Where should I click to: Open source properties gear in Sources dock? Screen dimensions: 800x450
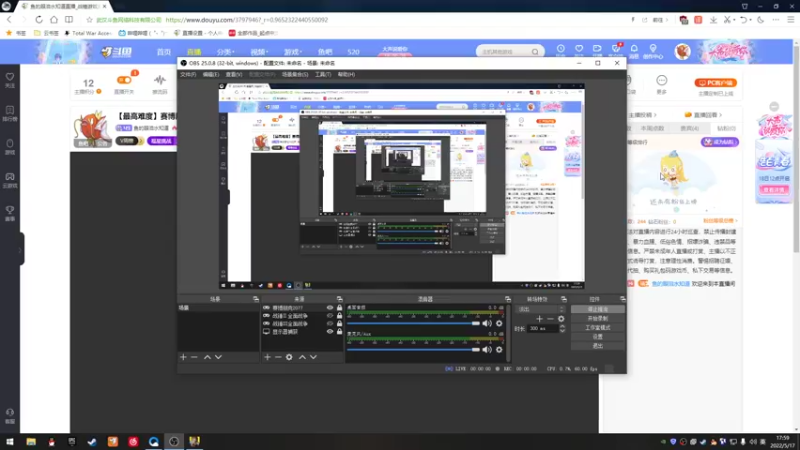pyautogui.click(x=289, y=357)
